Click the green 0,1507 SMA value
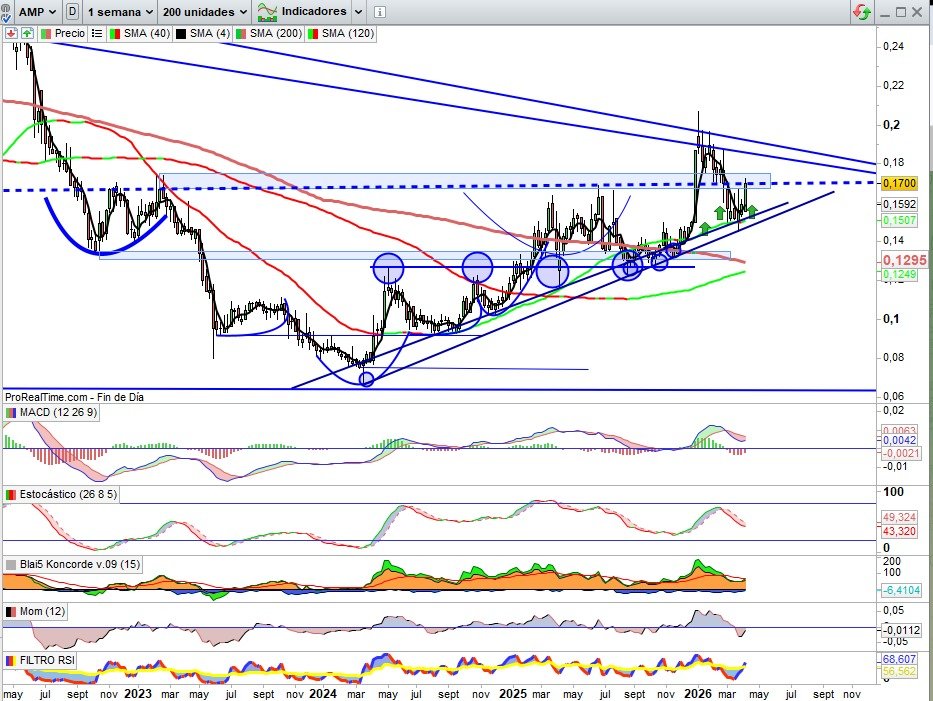The image size is (933, 701). pos(899,220)
